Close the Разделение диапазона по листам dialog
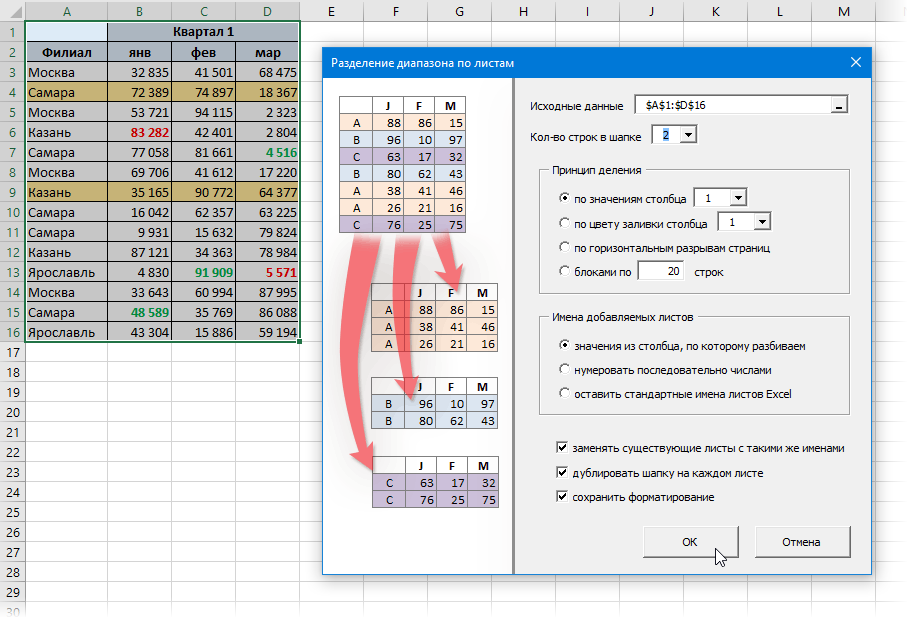Viewport: 908px width, 618px height. click(x=855, y=63)
